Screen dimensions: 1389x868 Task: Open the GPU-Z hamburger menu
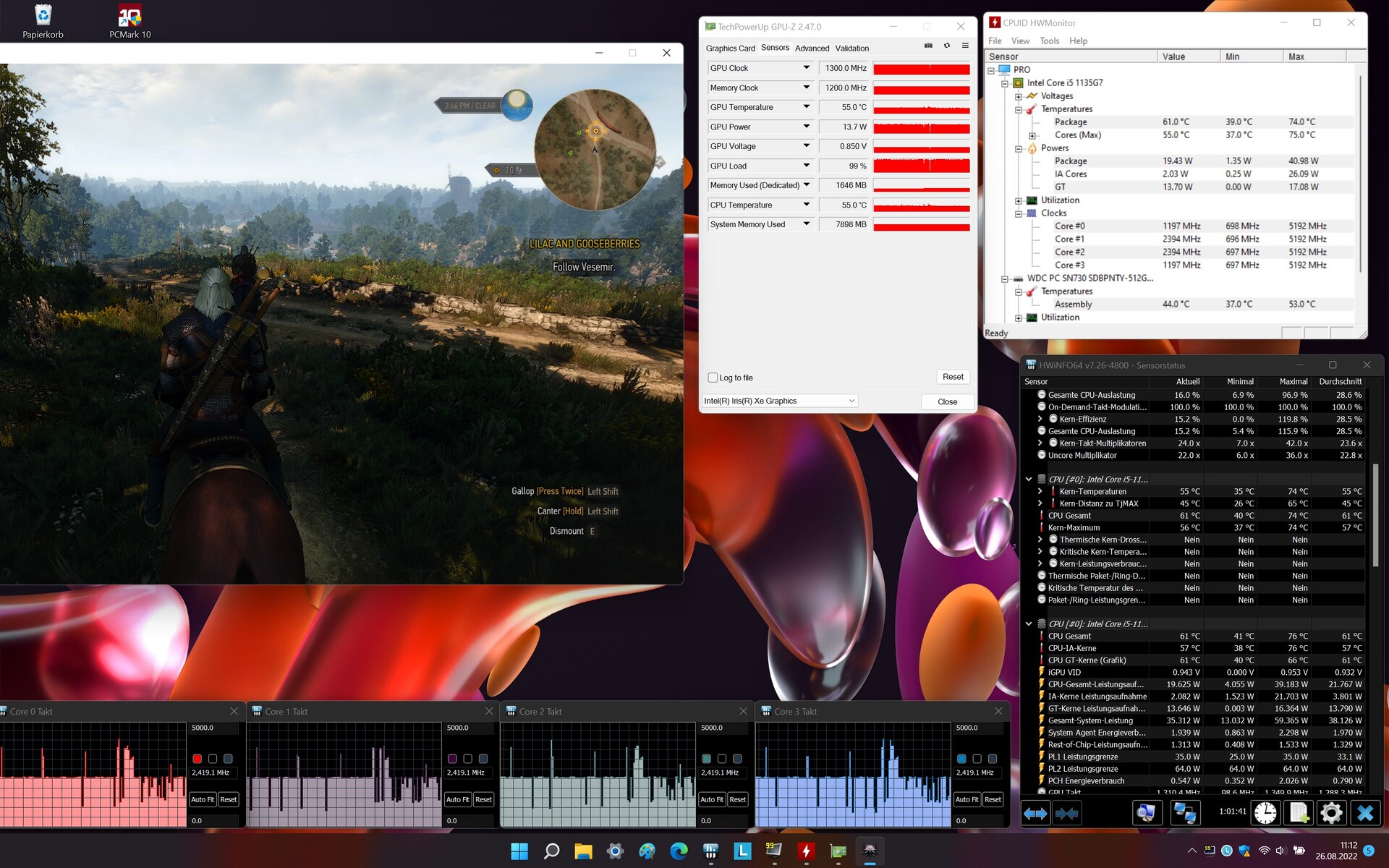[x=965, y=46]
